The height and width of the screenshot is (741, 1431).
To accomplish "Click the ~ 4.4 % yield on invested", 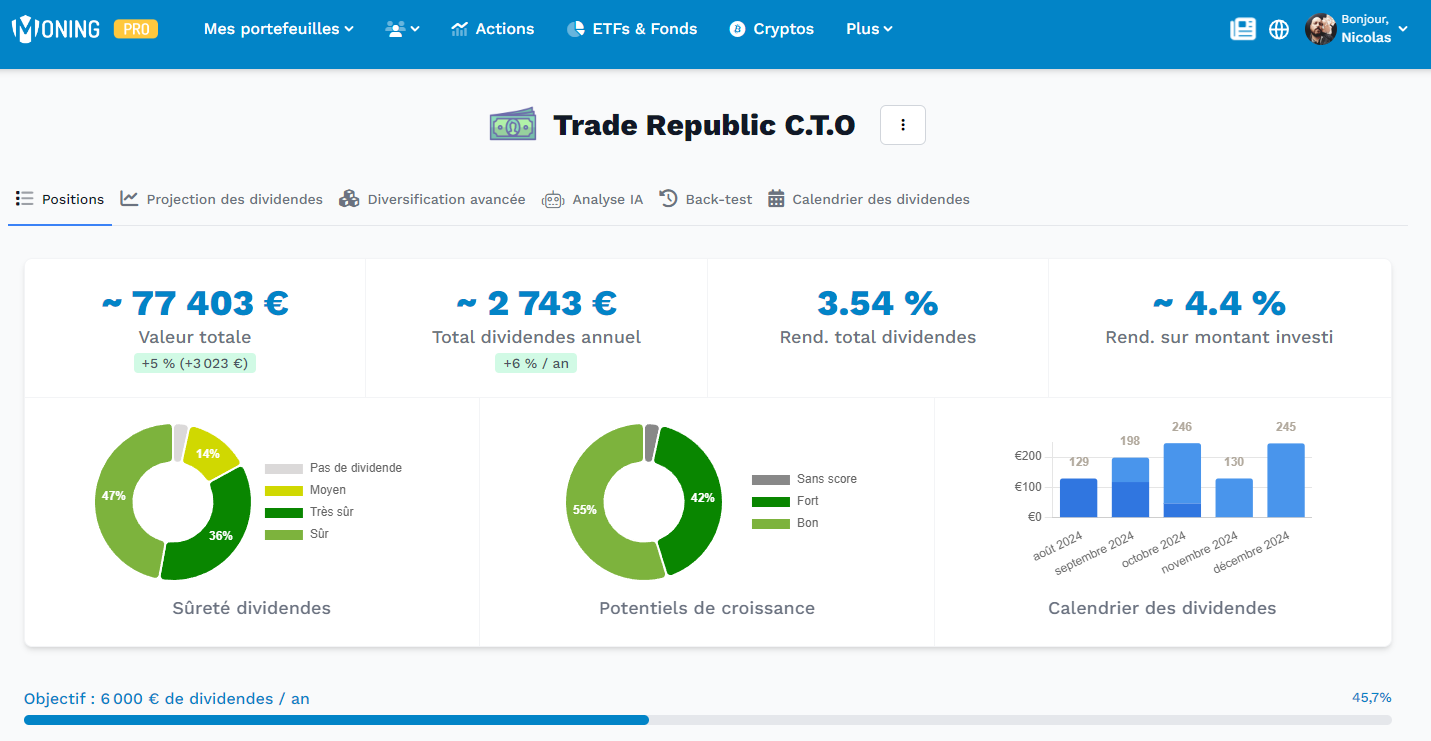I will click(x=1219, y=303).
